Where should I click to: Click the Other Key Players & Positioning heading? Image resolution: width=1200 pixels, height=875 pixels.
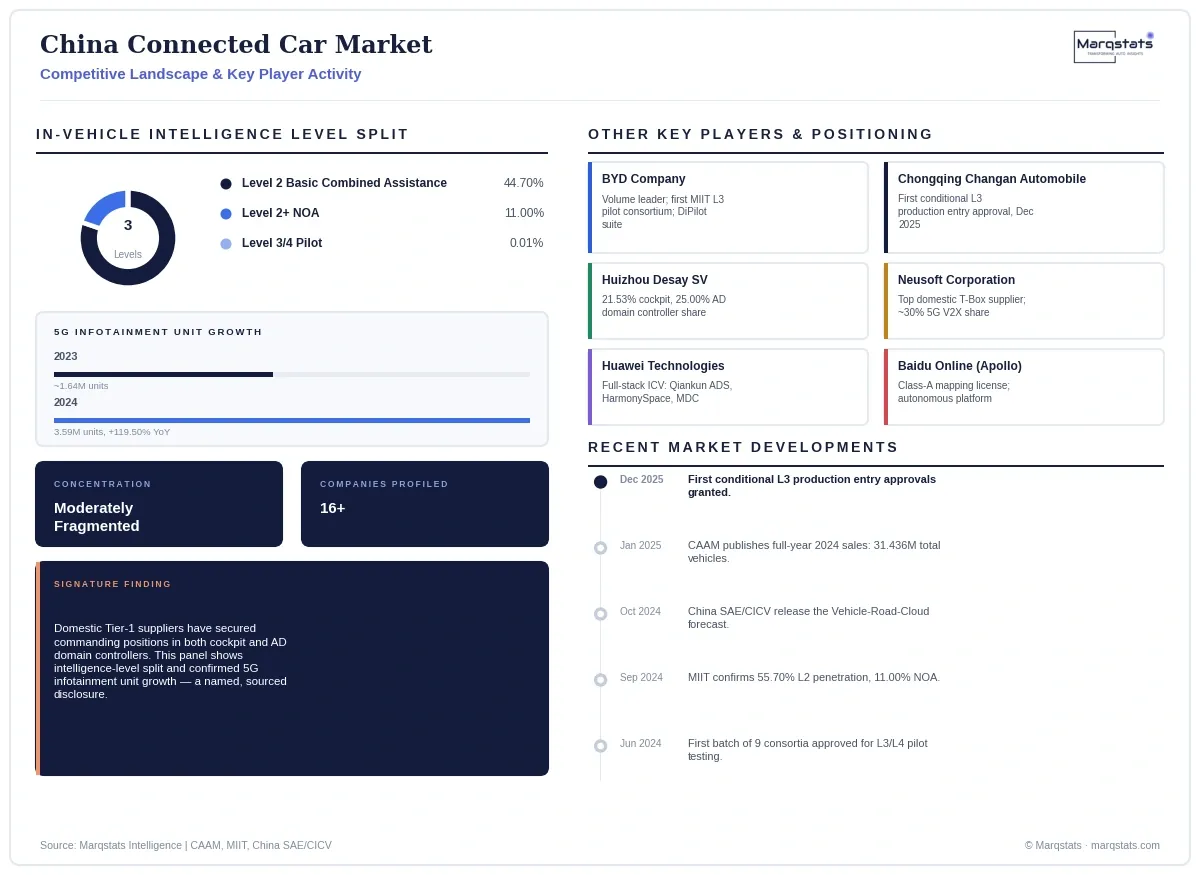tap(761, 134)
